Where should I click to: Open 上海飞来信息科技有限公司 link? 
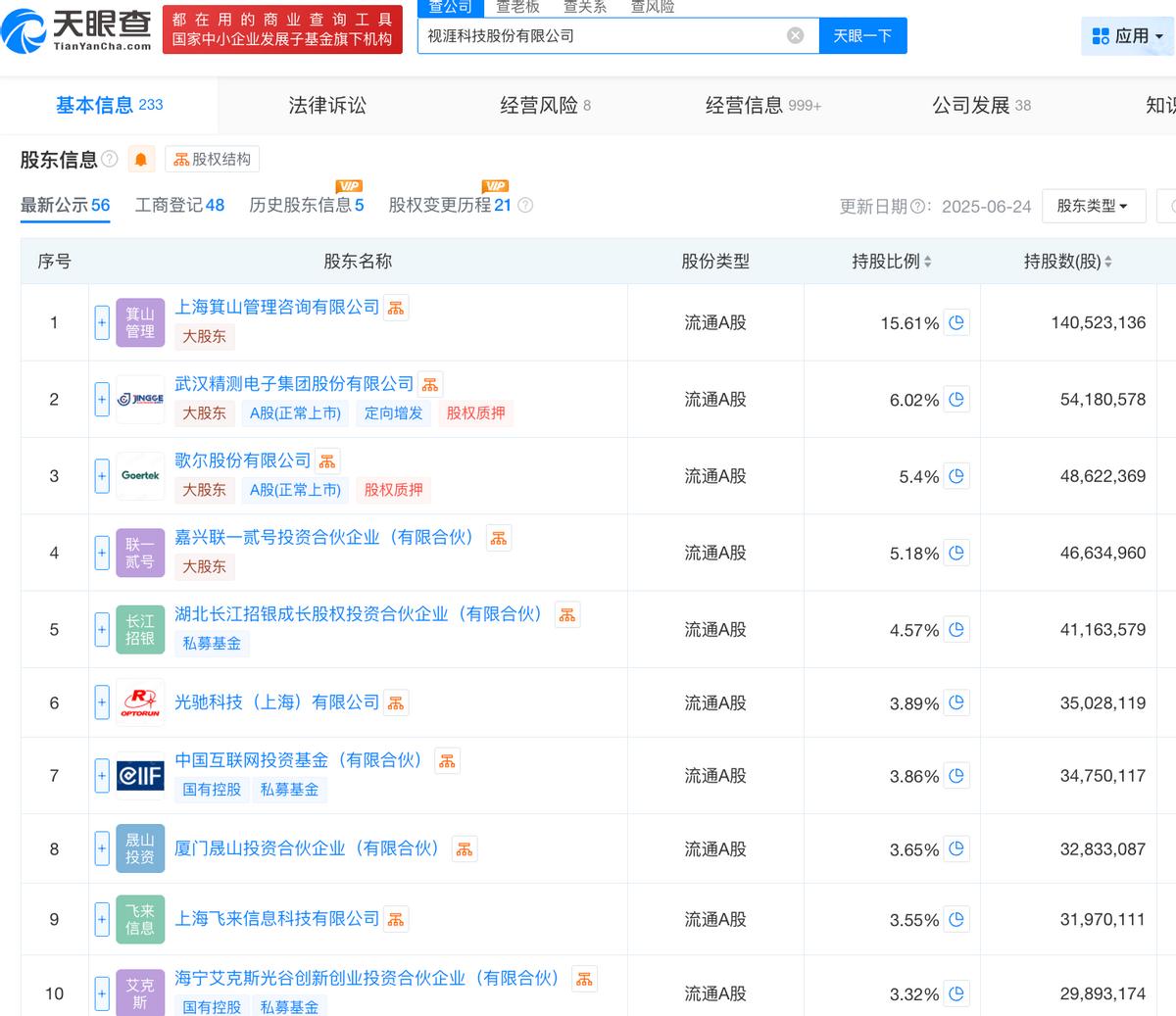(x=276, y=919)
